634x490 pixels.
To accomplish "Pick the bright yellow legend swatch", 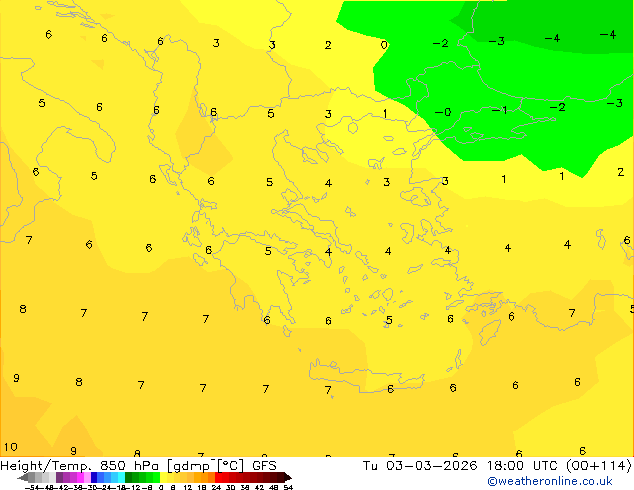I will (163, 478).
